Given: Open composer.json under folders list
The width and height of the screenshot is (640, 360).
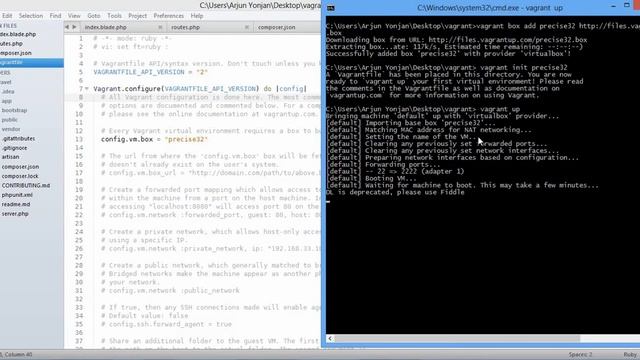Looking at the screenshot, I should point(20,167).
